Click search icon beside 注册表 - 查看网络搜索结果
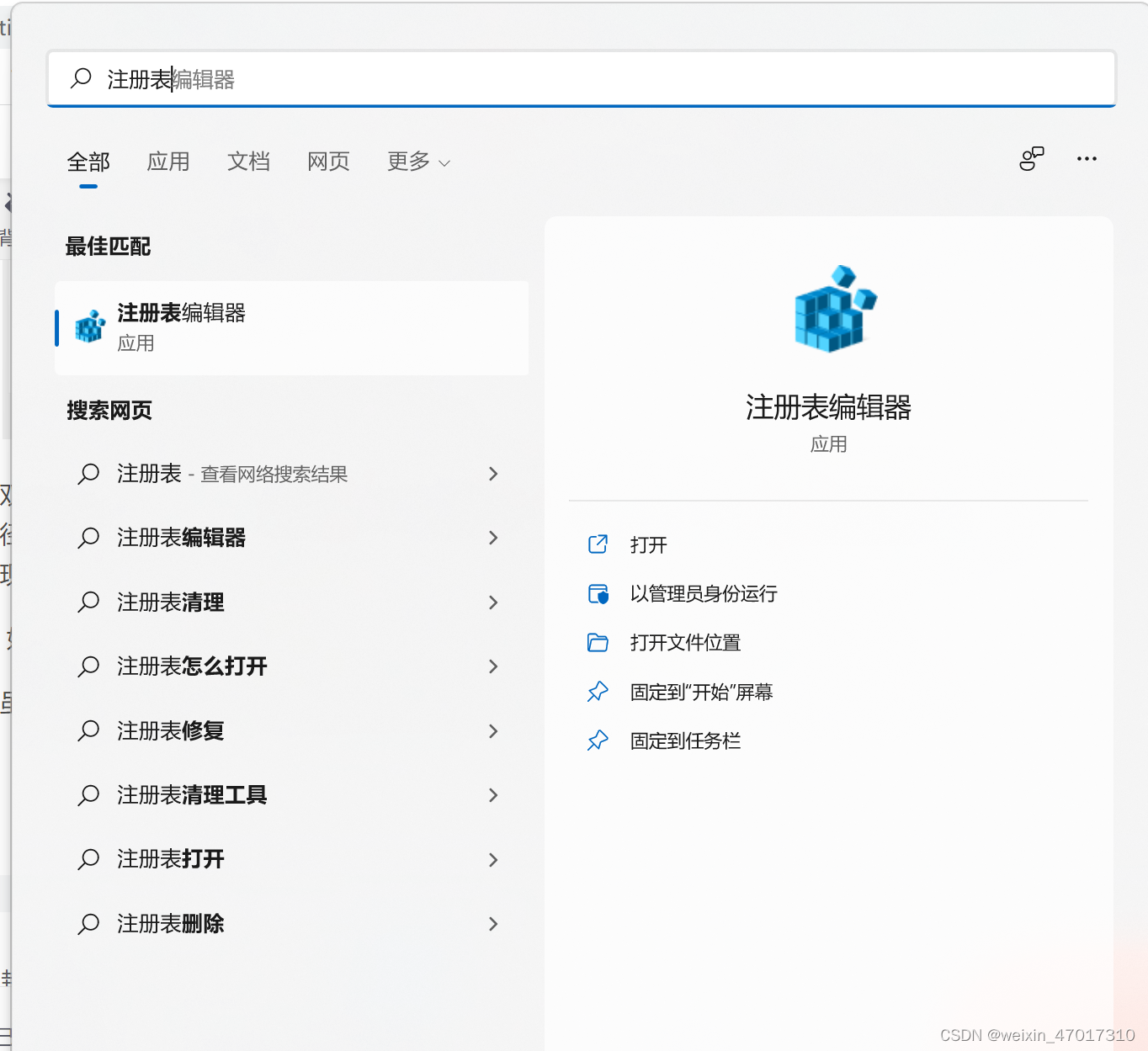Screen dimensions: 1148x1051 (x=88, y=474)
